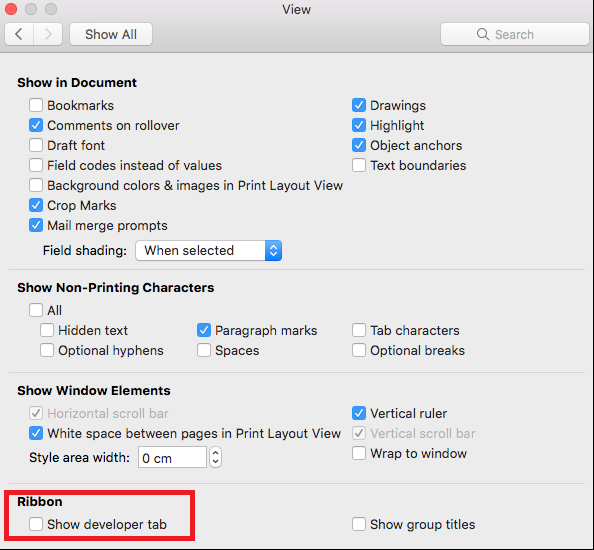Click inside the Style area width field
Viewport: 594px width, 550px height.
[172, 457]
